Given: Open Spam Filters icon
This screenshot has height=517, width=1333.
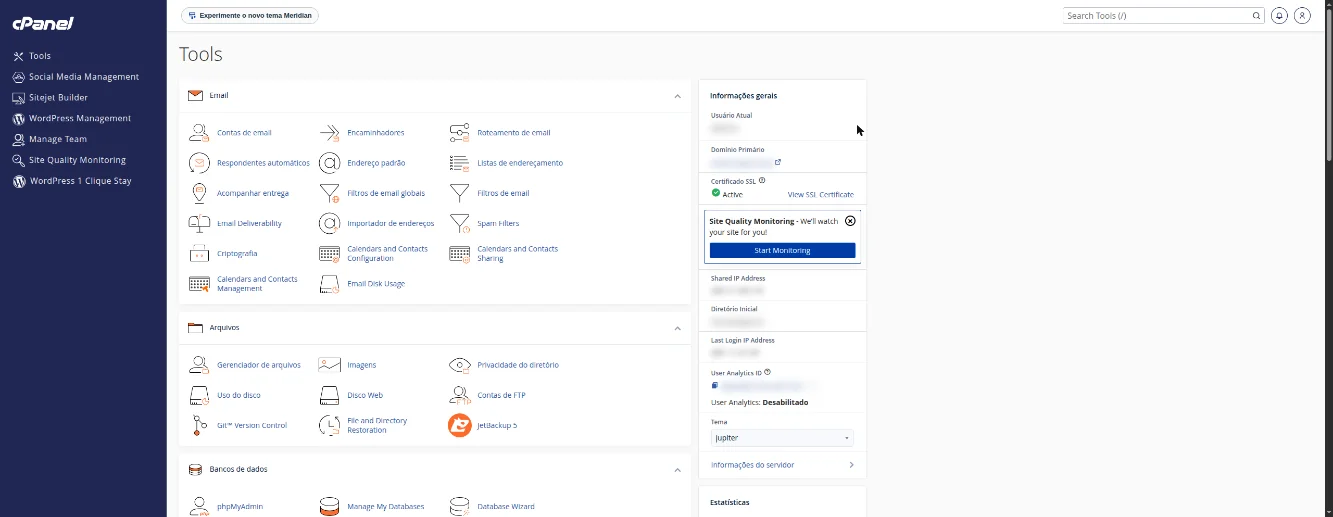Looking at the screenshot, I should click(459, 223).
